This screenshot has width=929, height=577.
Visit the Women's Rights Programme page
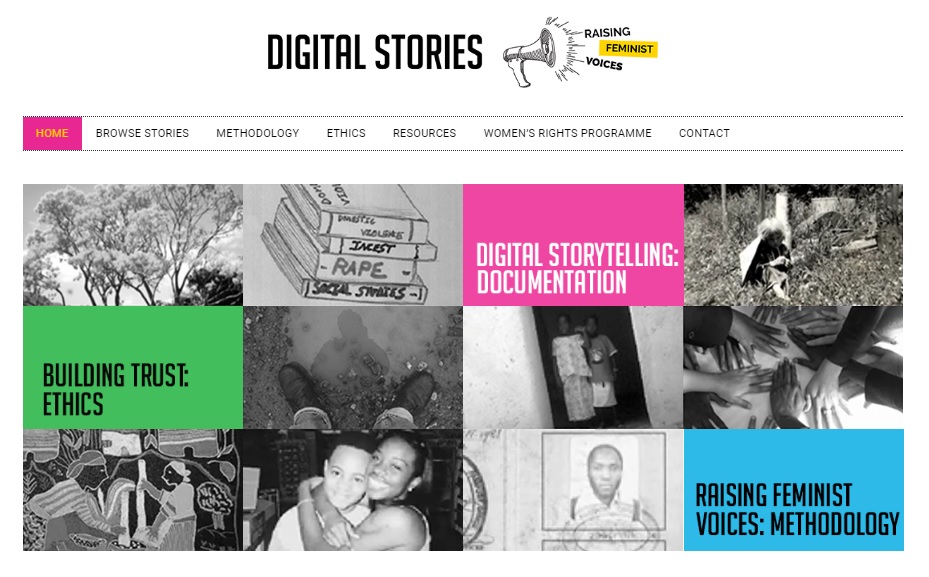pyautogui.click(x=568, y=133)
